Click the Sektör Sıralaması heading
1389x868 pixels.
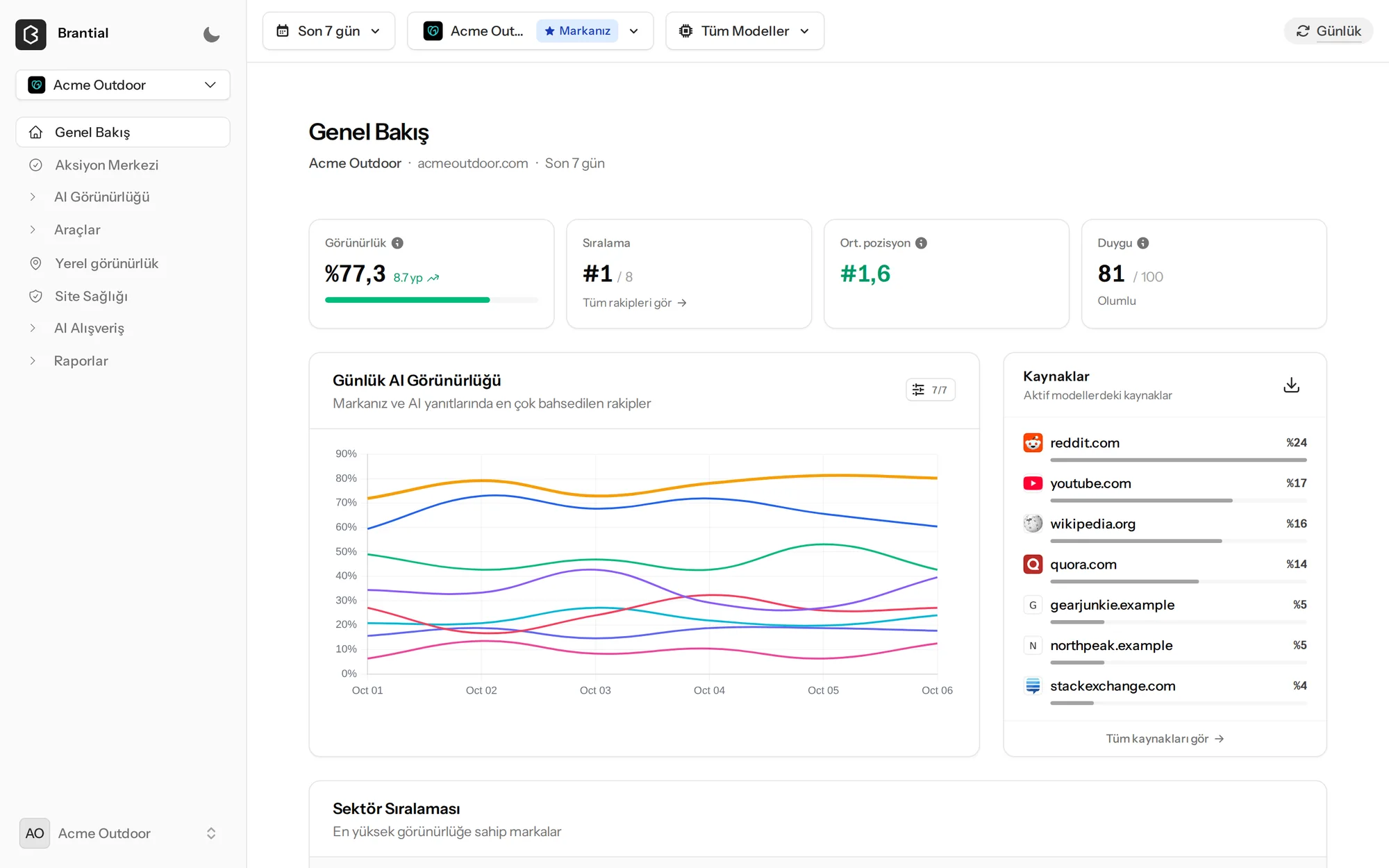pyautogui.click(x=396, y=809)
